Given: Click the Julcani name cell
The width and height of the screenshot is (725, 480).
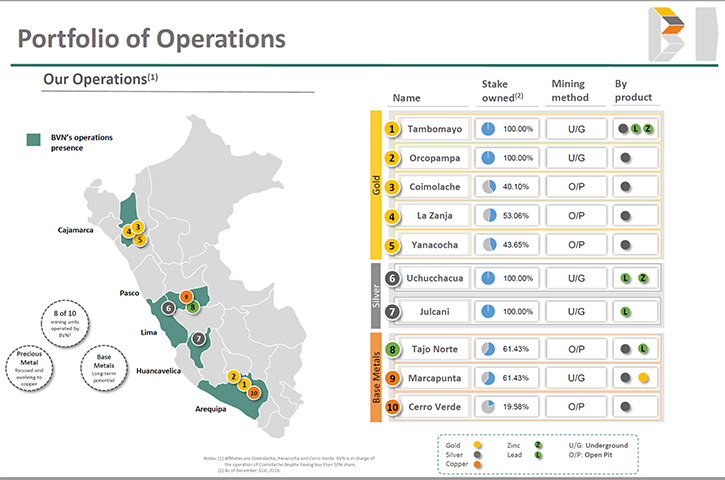Looking at the screenshot, I should coord(435,312).
